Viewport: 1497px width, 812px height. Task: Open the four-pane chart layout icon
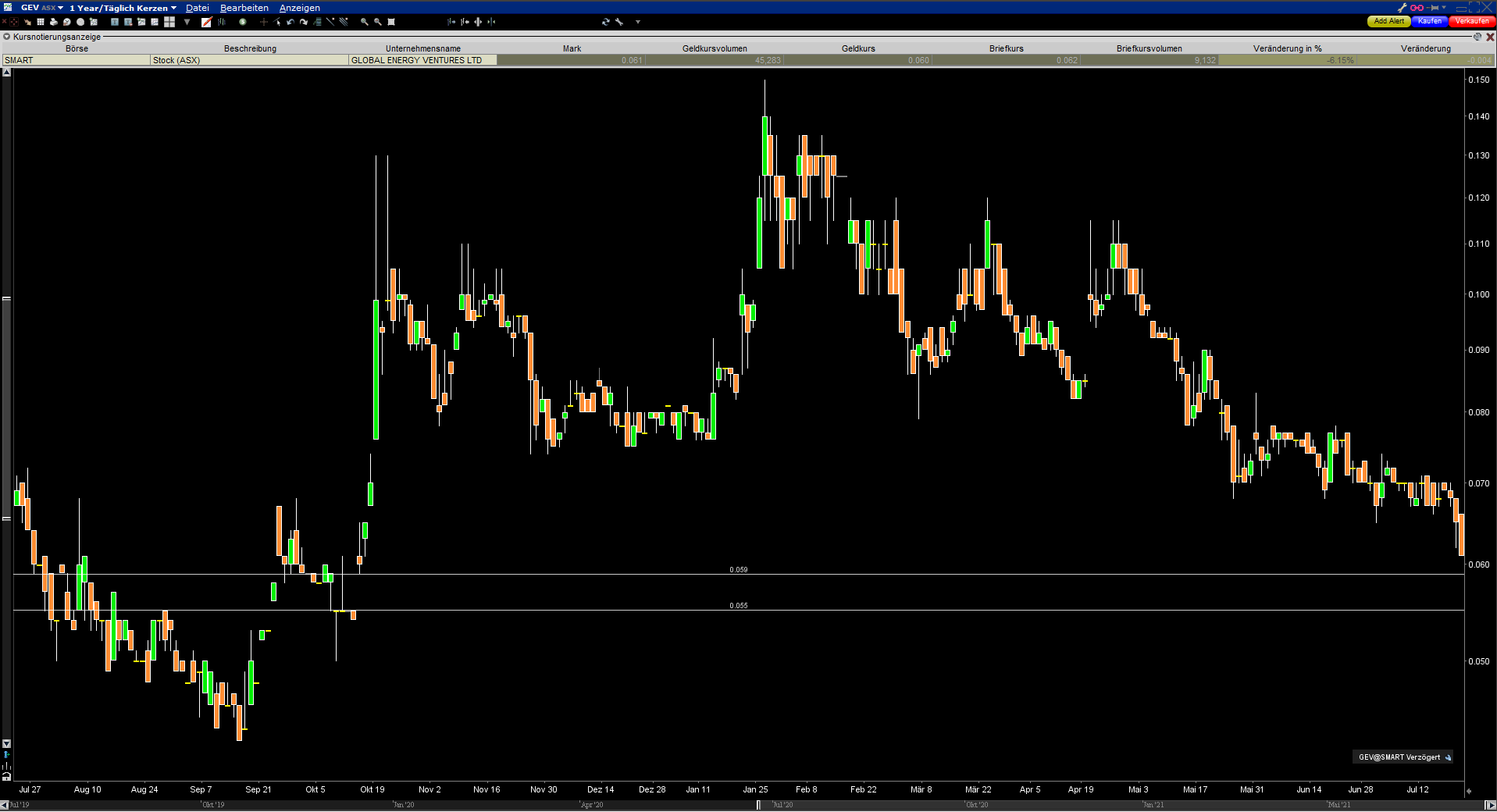[x=169, y=22]
